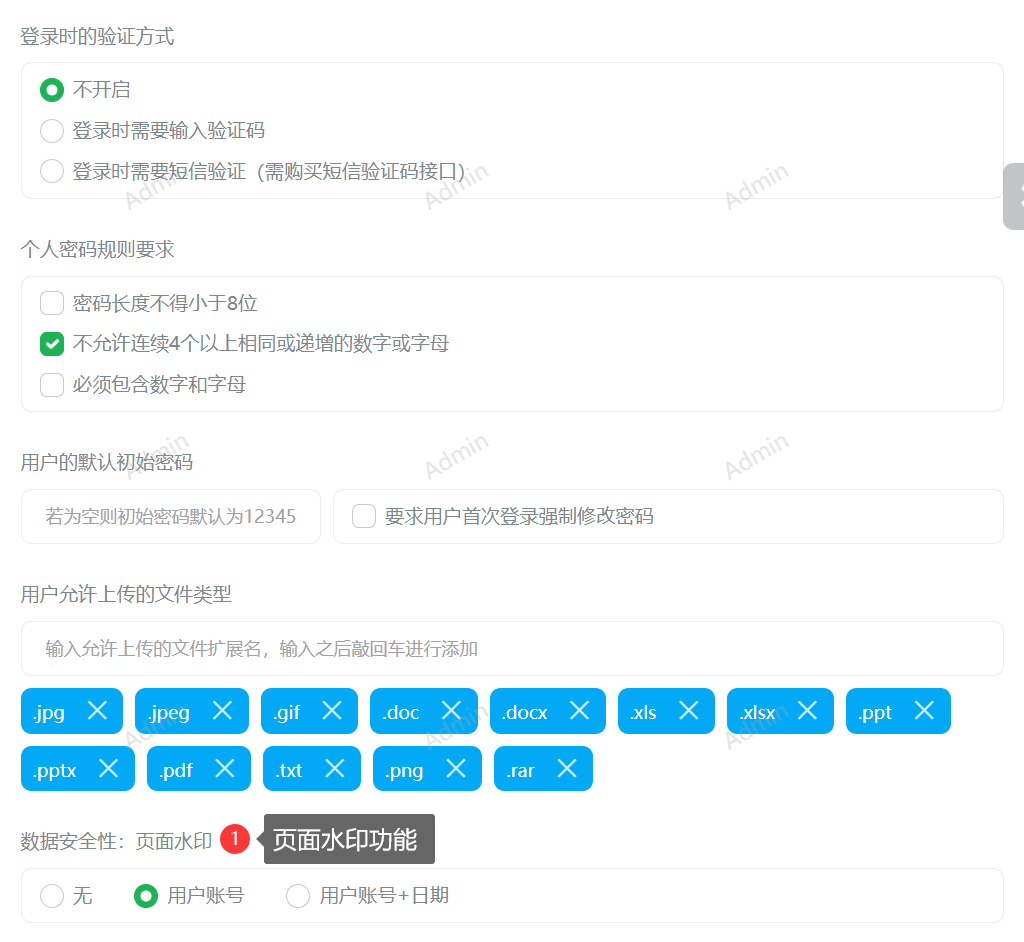Screen dimensions: 1024x942
Task: Select 登录时需要输入验证码 verification option
Action: pyautogui.click(x=51, y=130)
